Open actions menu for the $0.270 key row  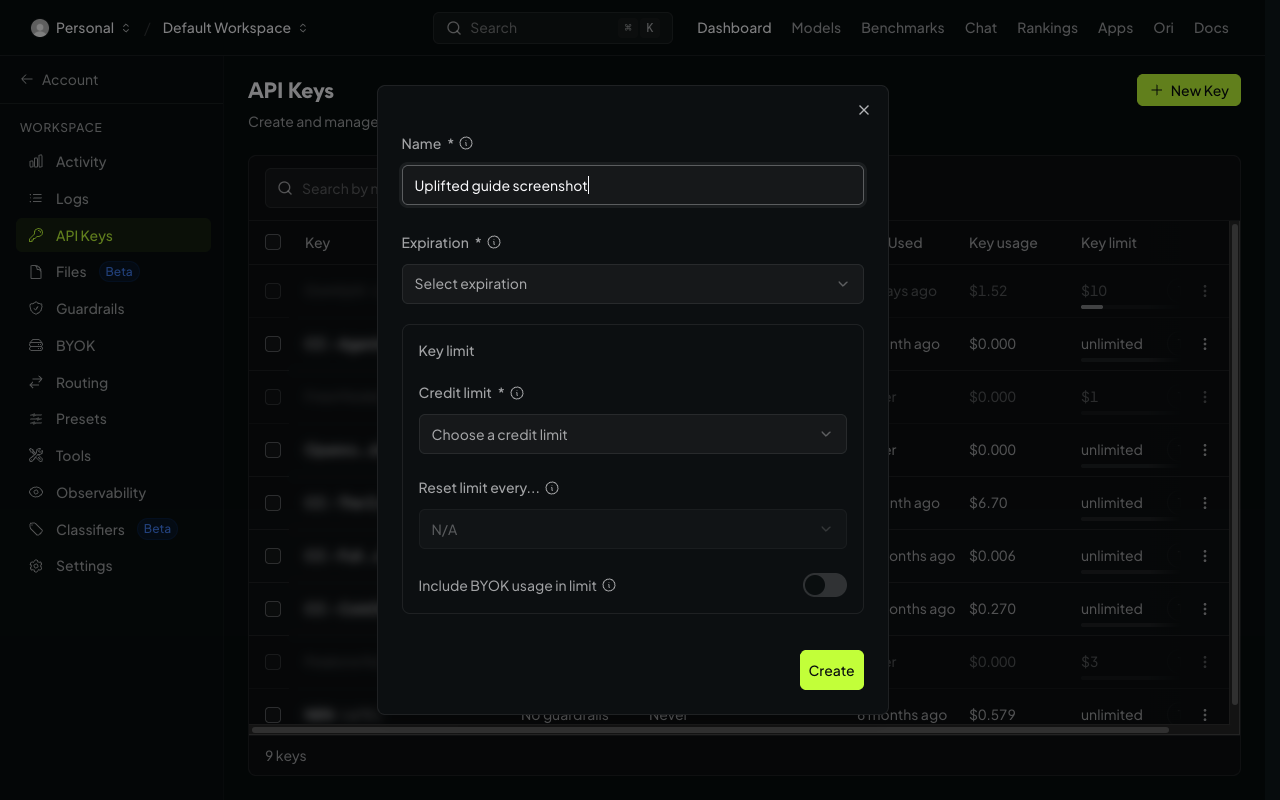pyautogui.click(x=1205, y=609)
